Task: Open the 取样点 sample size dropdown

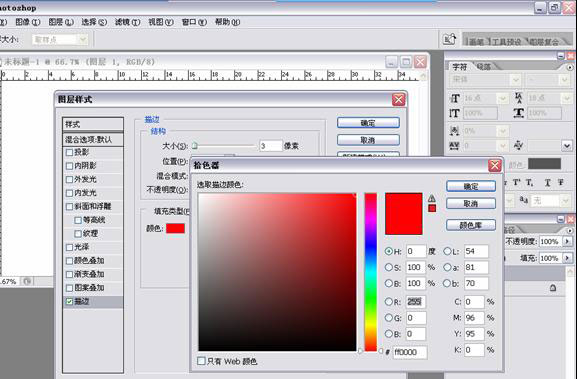Action: [83, 39]
